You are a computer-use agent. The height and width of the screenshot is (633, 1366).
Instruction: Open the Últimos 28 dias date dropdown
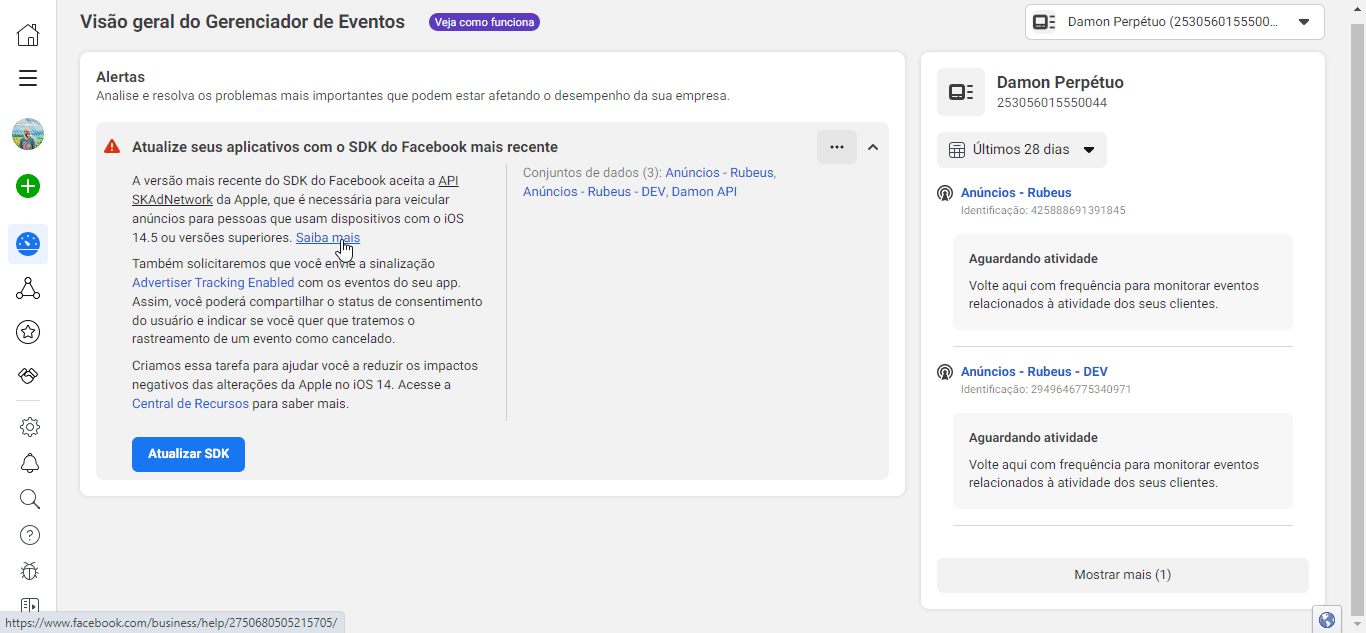click(x=1022, y=150)
